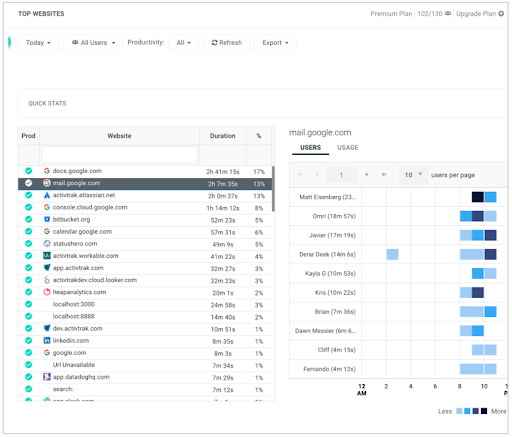Toggle productivity status for localhost:3000
The image size is (512, 437).
click(29, 304)
